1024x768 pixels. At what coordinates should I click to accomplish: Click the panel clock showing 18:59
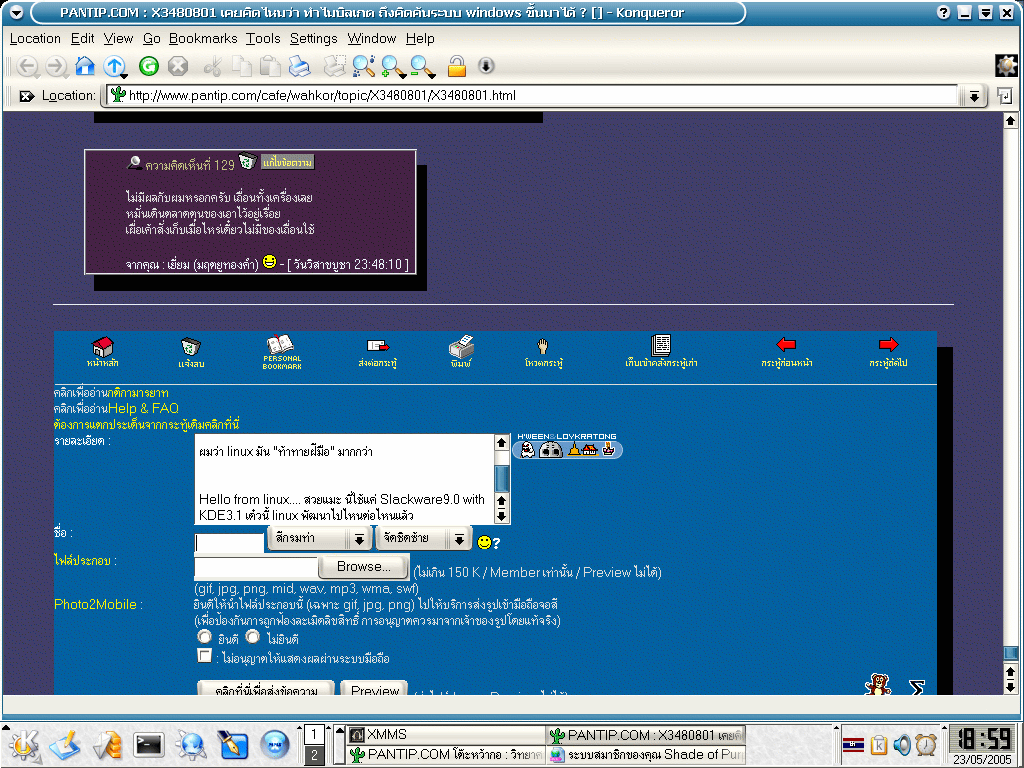coord(982,739)
